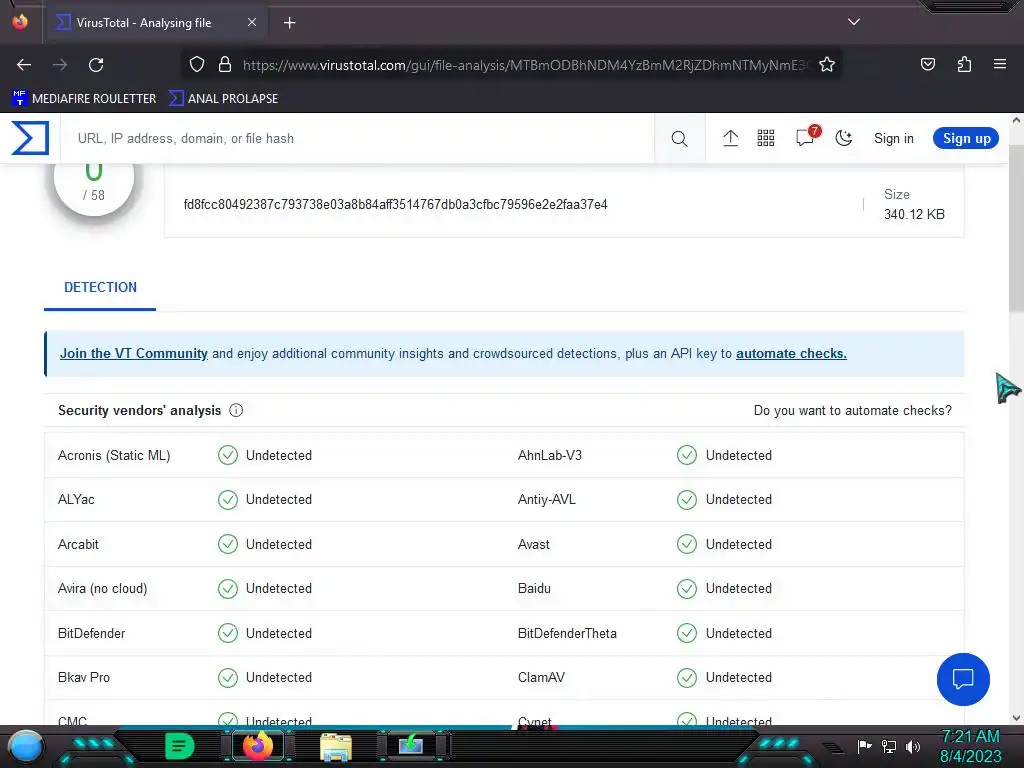
Task: Click the Avira (no cloud) vendor name
Action: click(x=103, y=588)
